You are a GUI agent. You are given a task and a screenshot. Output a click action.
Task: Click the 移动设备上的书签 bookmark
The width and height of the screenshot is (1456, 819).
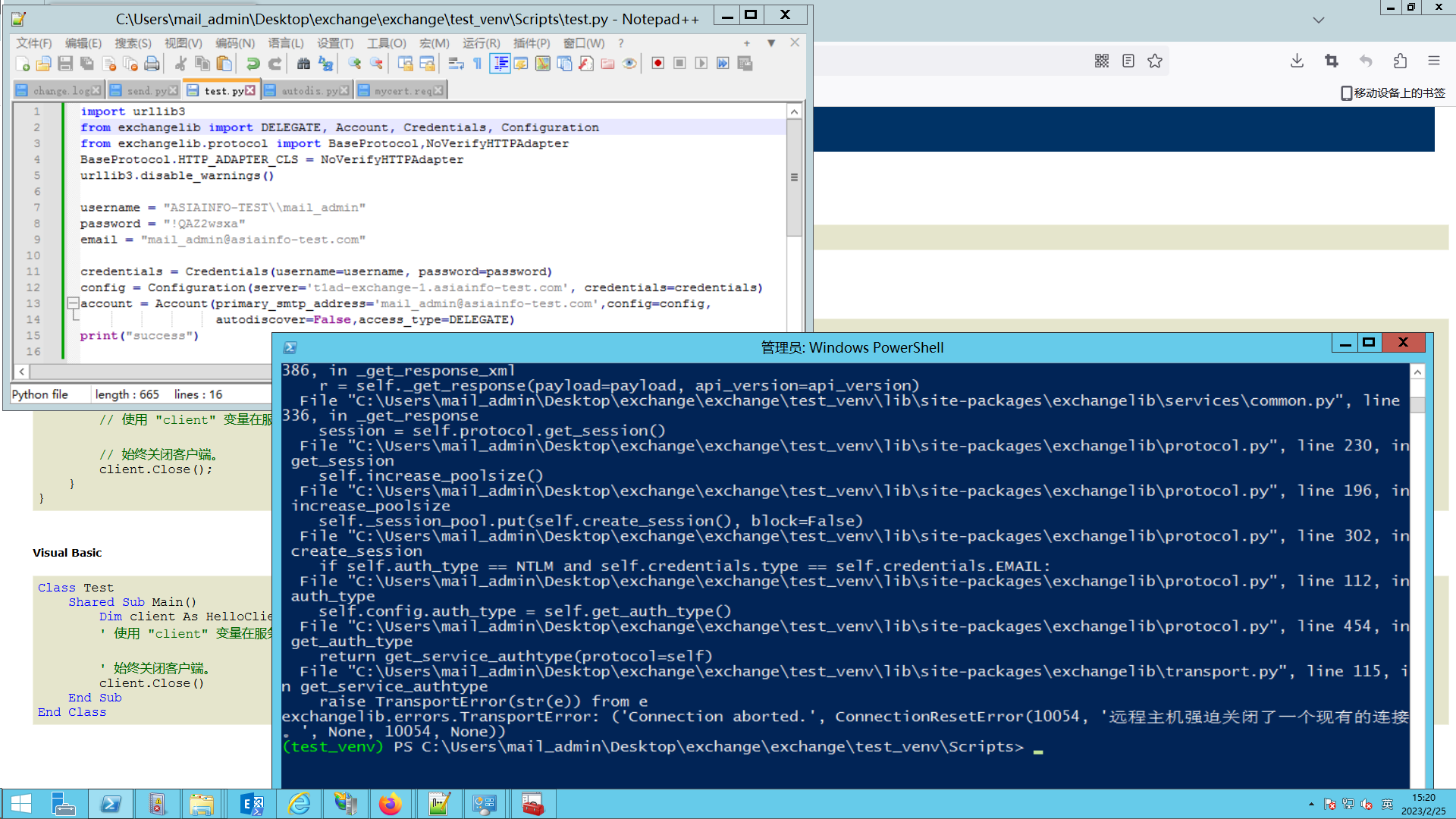tap(1393, 93)
